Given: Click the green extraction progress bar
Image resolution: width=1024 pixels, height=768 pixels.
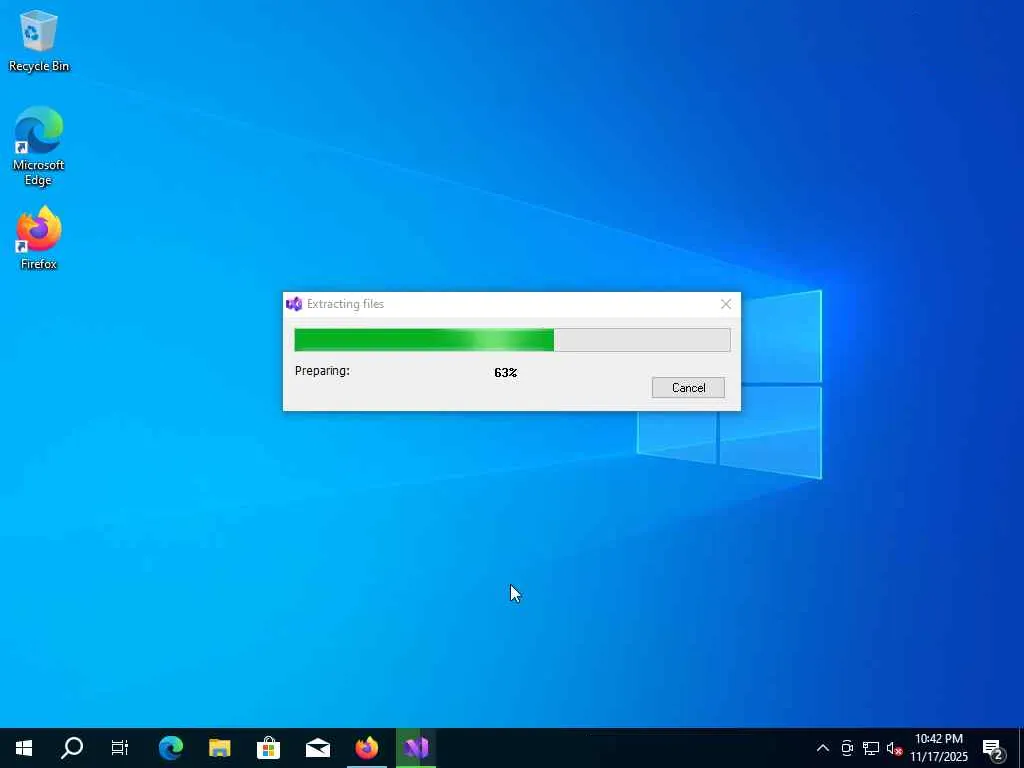Looking at the screenshot, I should (512, 340).
